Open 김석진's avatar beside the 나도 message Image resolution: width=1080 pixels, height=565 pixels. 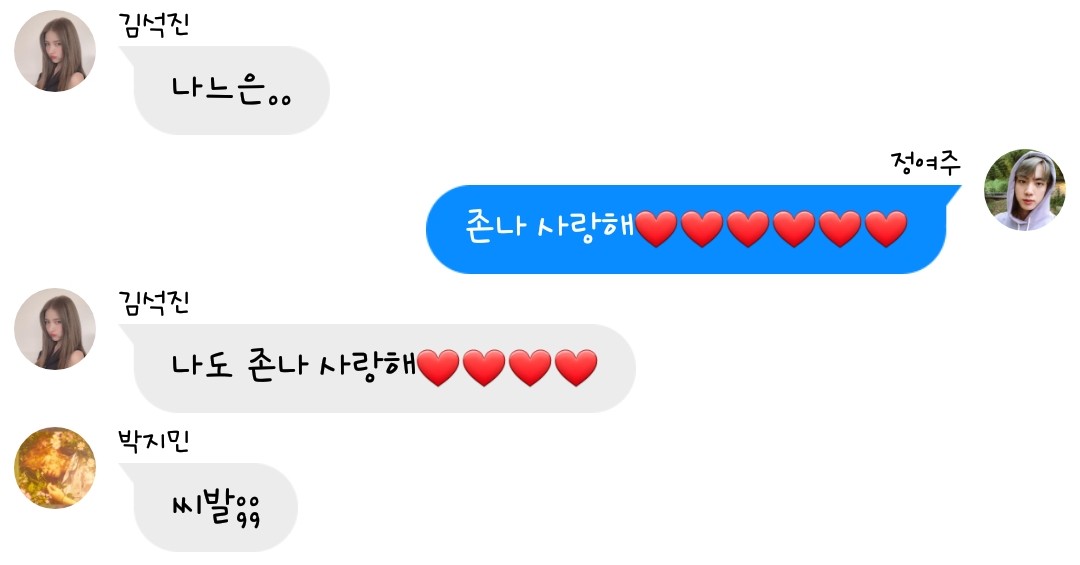pyautogui.click(x=55, y=329)
